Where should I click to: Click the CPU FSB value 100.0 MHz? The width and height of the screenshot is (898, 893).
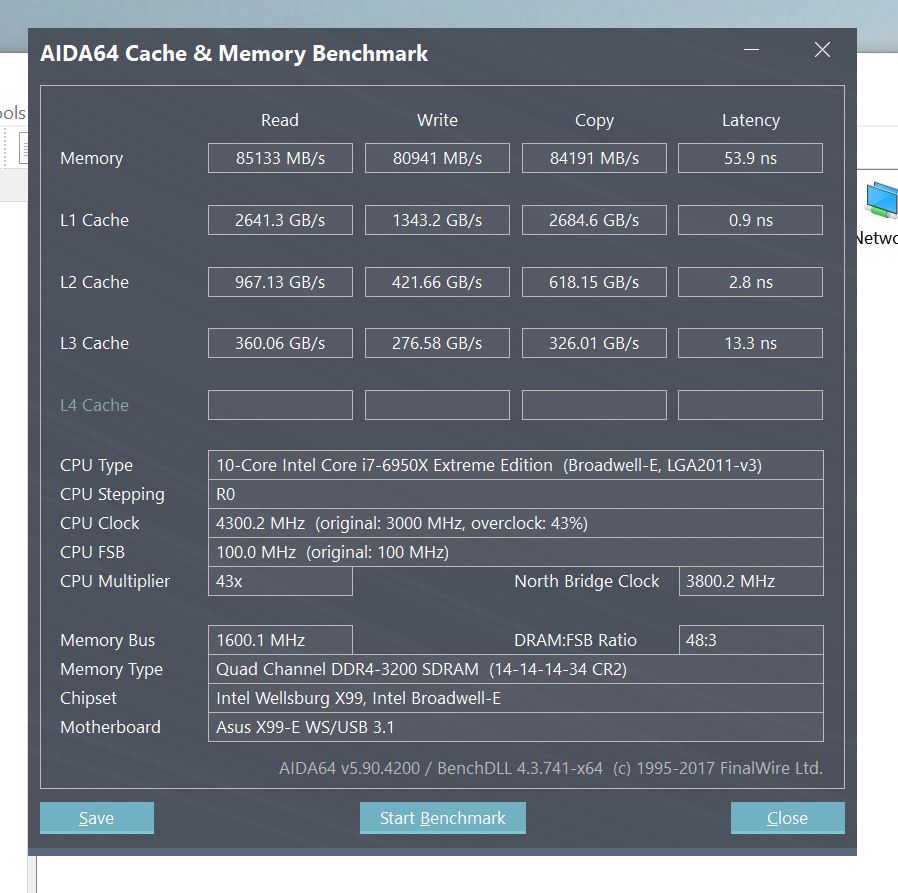515,552
